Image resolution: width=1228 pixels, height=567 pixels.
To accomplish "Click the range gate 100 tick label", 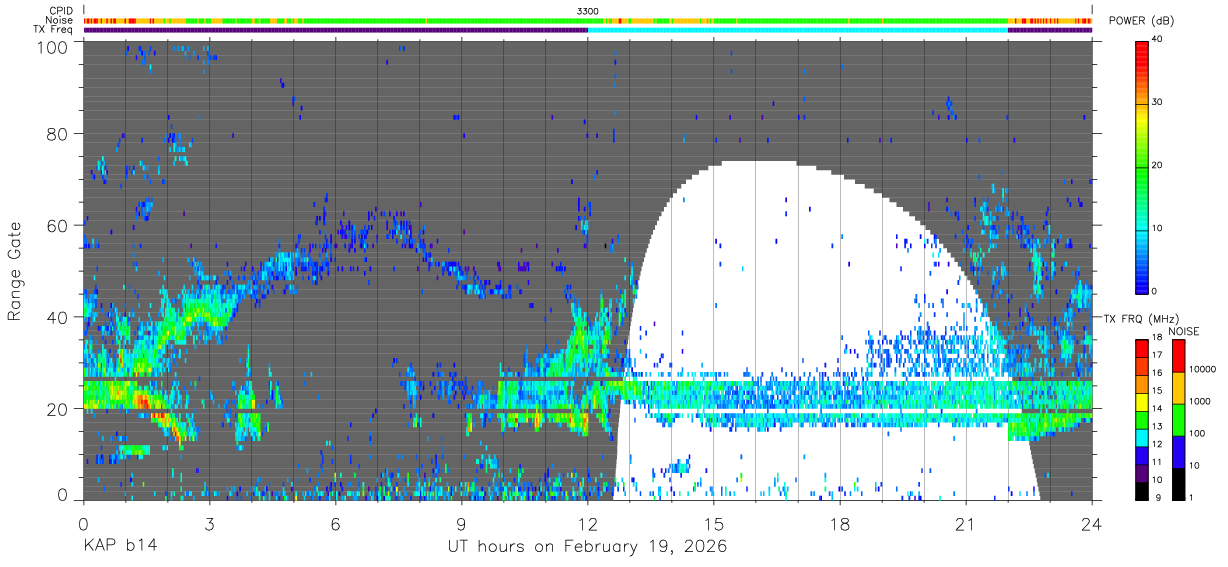I will pos(54,47).
